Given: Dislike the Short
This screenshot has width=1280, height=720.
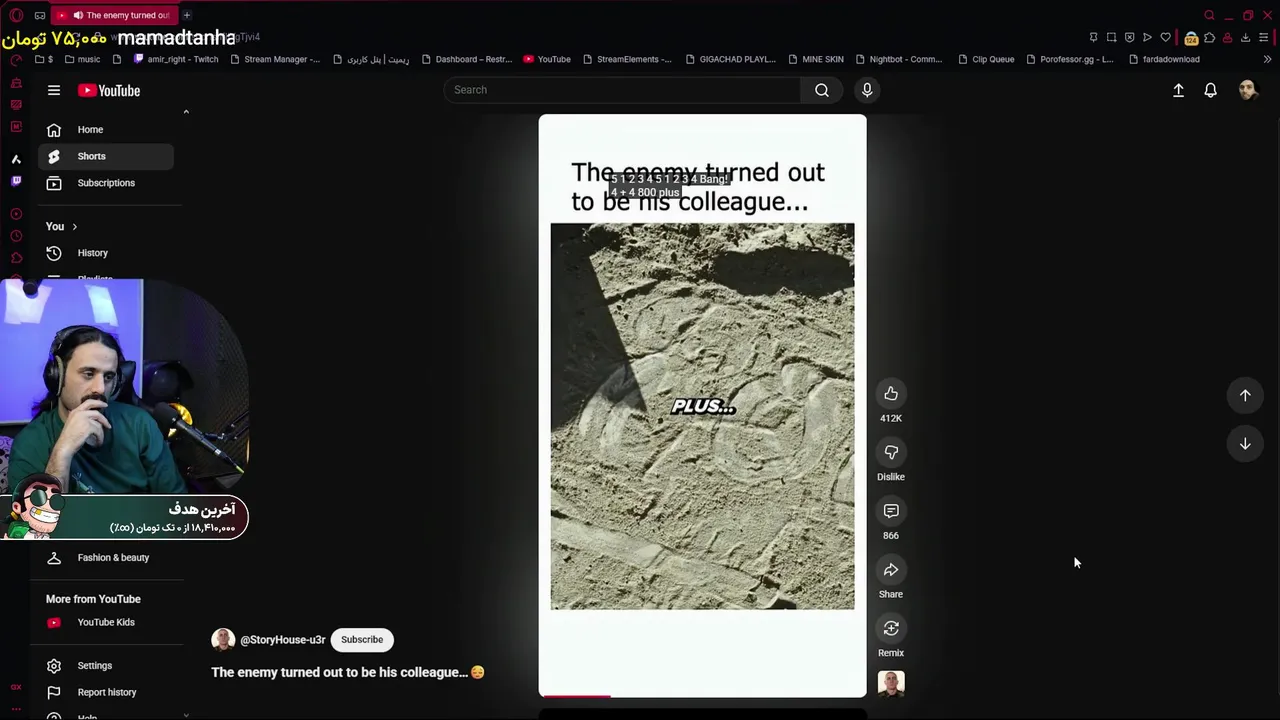Looking at the screenshot, I should (891, 452).
